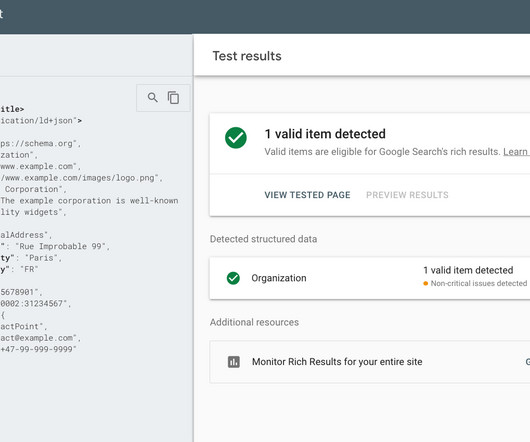Click the code line containing 'Paris'
Viewport: 530px width, 442px height.
coord(31,258)
